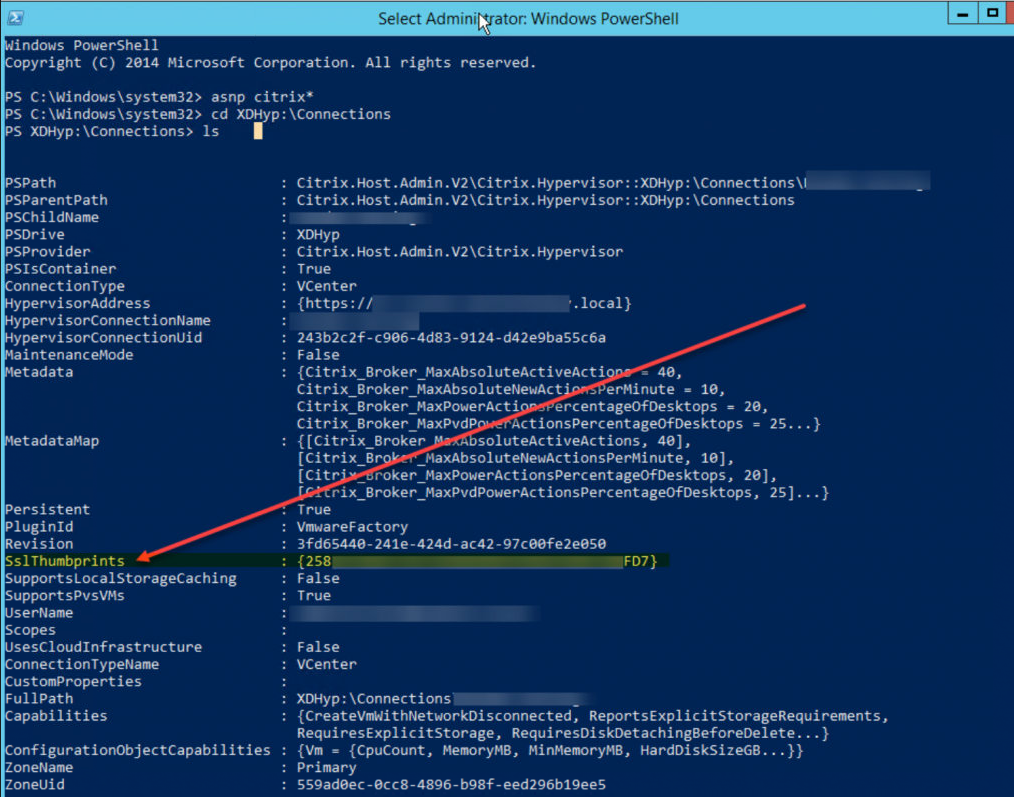The height and width of the screenshot is (797, 1014).
Task: Click the SupportsLocalStorageCaching property name
Action: (120, 578)
